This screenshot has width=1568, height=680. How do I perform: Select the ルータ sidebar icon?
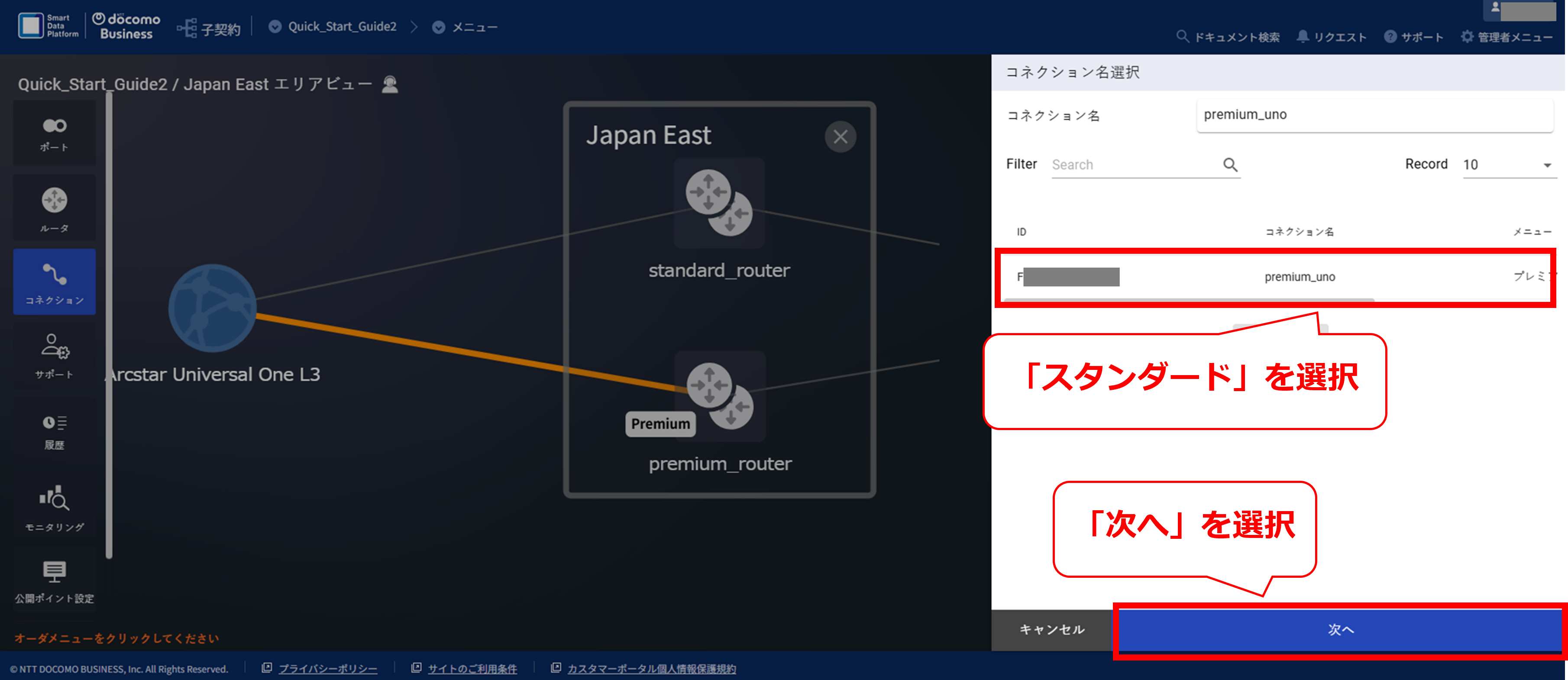pyautogui.click(x=54, y=208)
